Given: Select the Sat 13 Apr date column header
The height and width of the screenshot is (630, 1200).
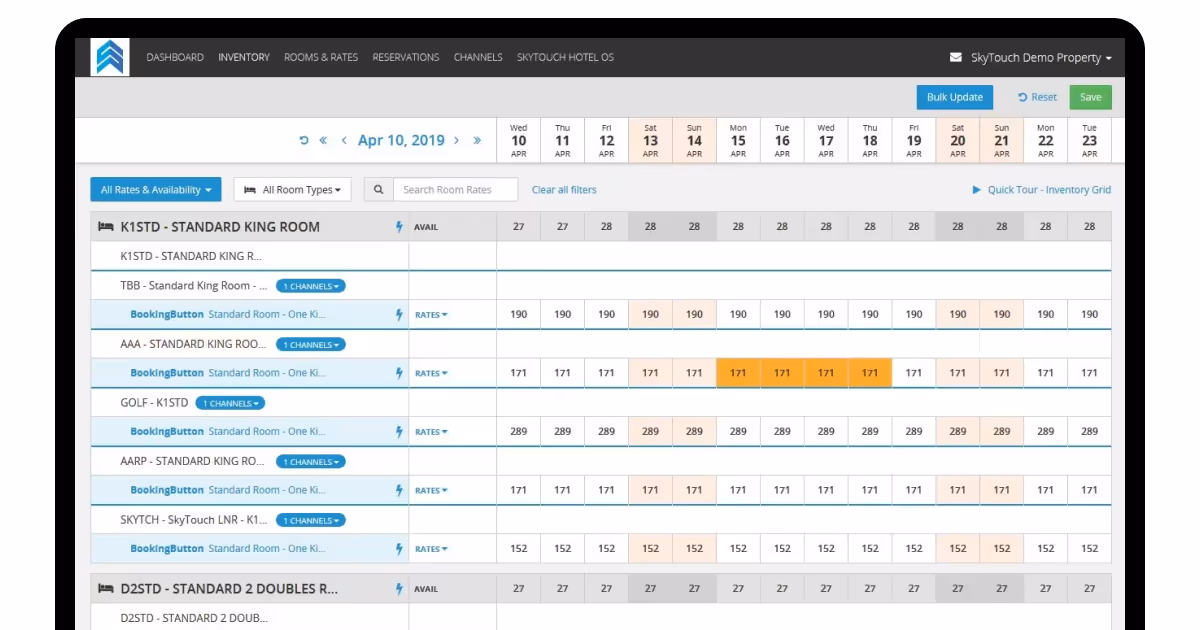Looking at the screenshot, I should [651, 141].
